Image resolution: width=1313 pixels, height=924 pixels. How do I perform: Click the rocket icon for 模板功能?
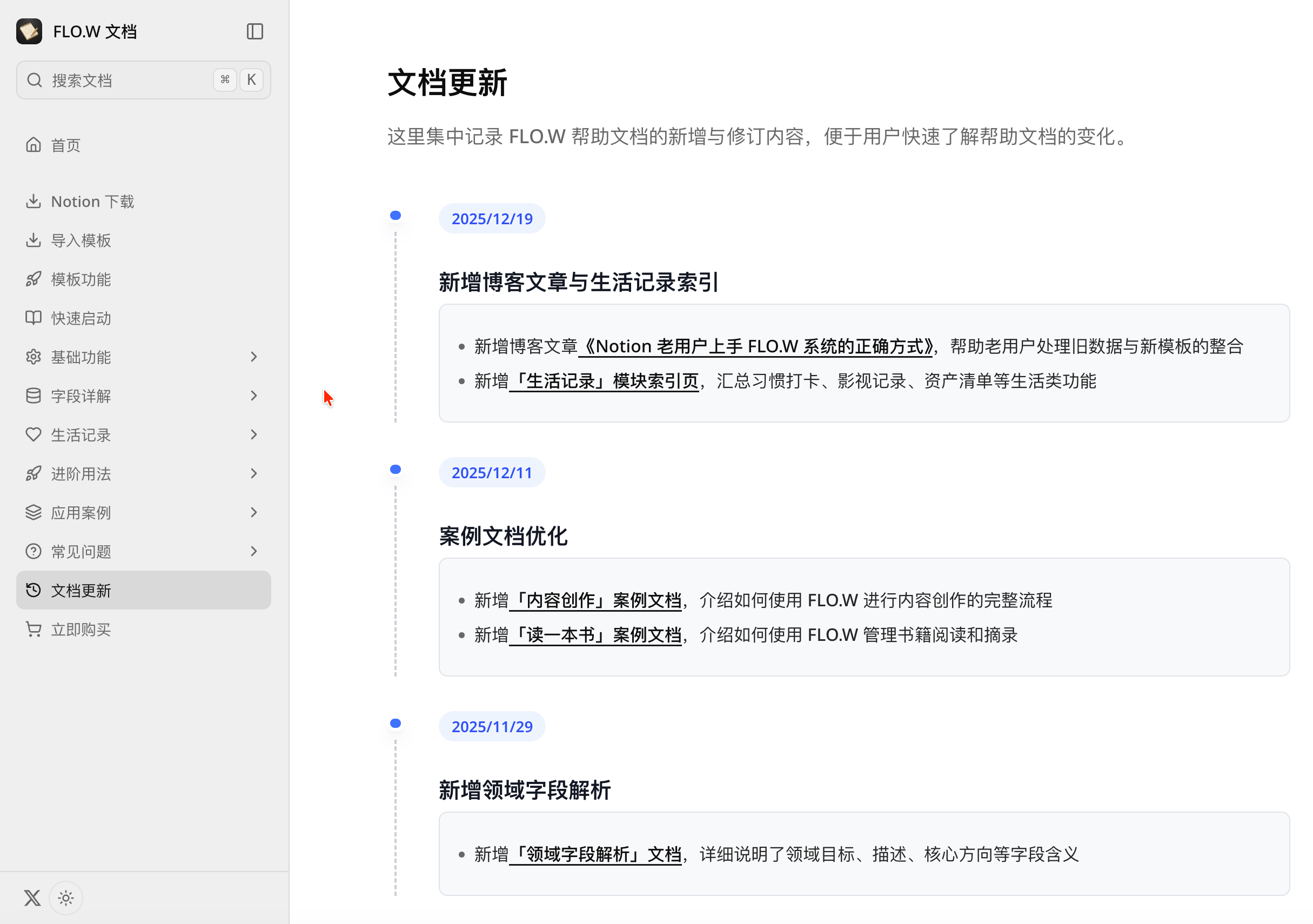(34, 279)
